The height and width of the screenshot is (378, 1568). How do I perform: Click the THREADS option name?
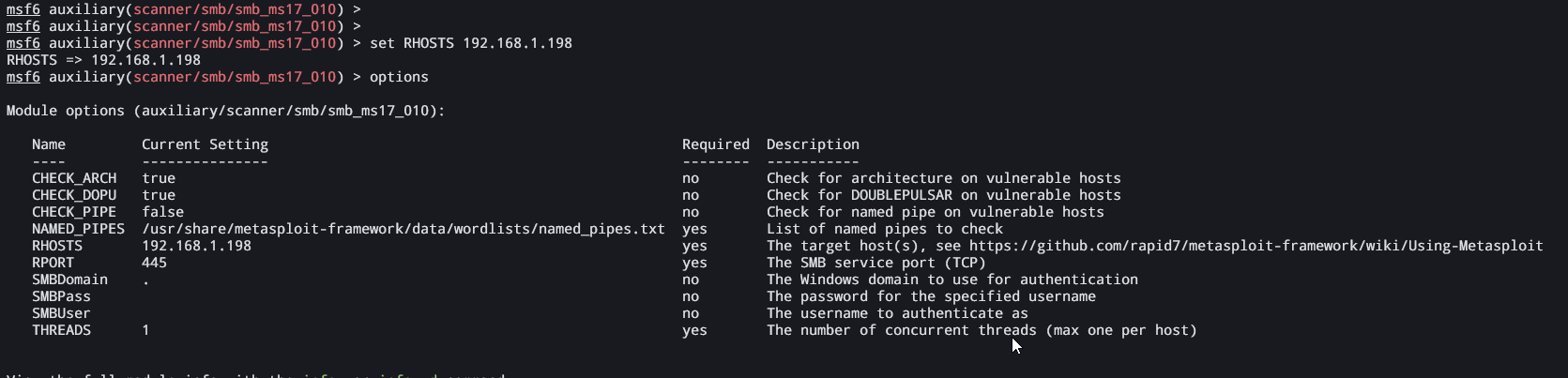(61, 330)
